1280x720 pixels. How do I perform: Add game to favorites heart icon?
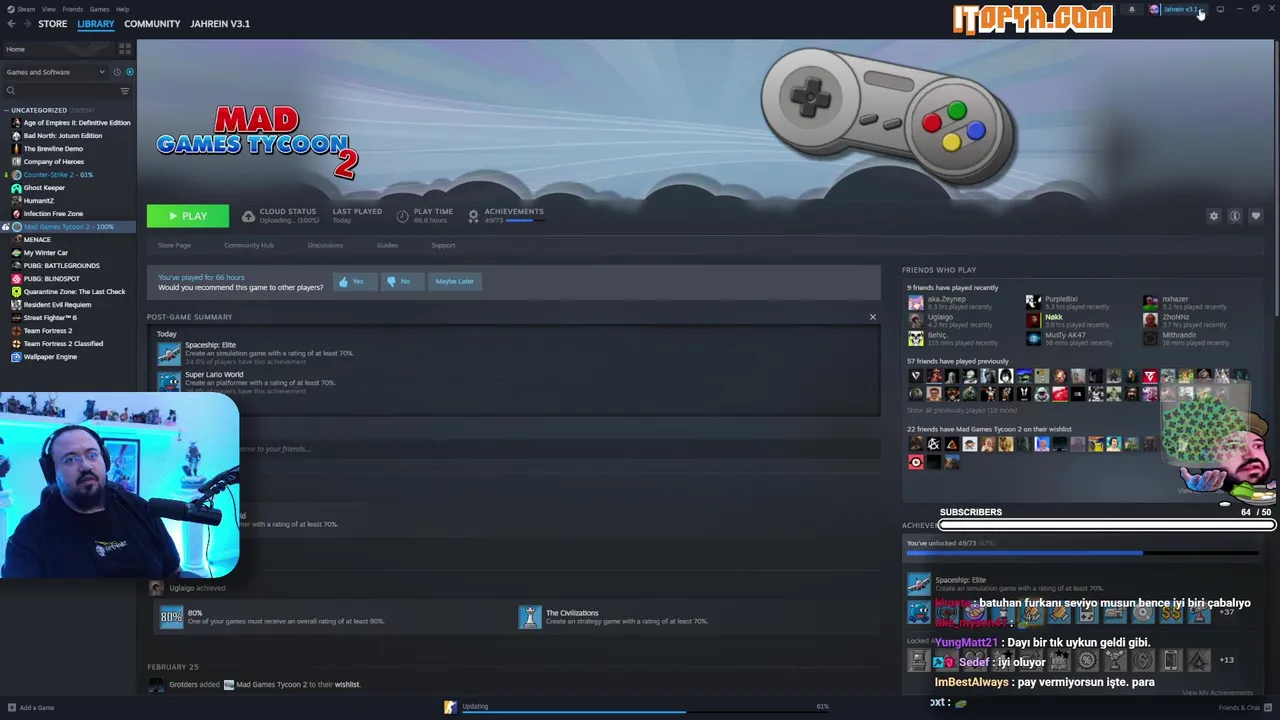tap(1256, 216)
